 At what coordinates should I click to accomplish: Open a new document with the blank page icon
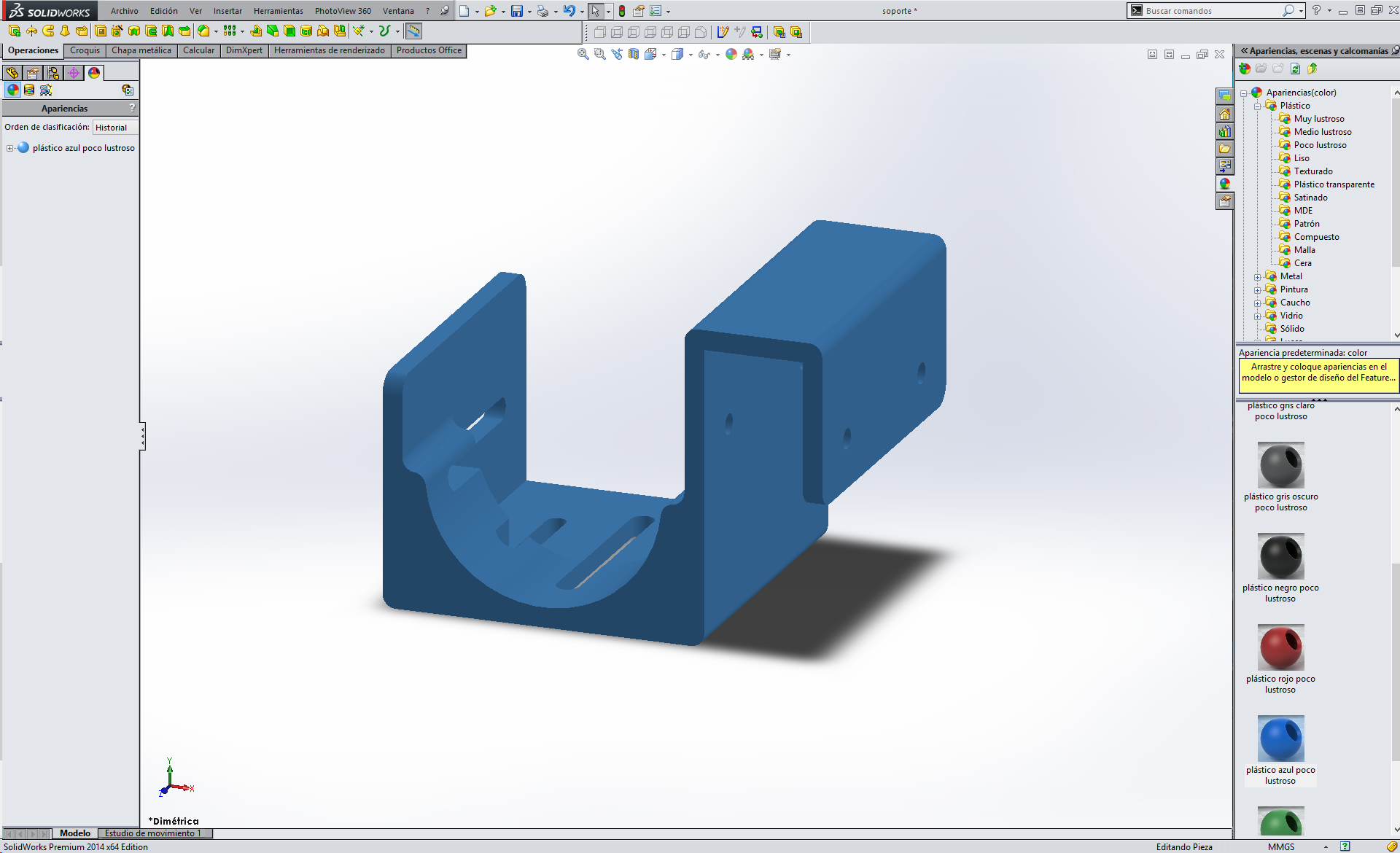(464, 11)
